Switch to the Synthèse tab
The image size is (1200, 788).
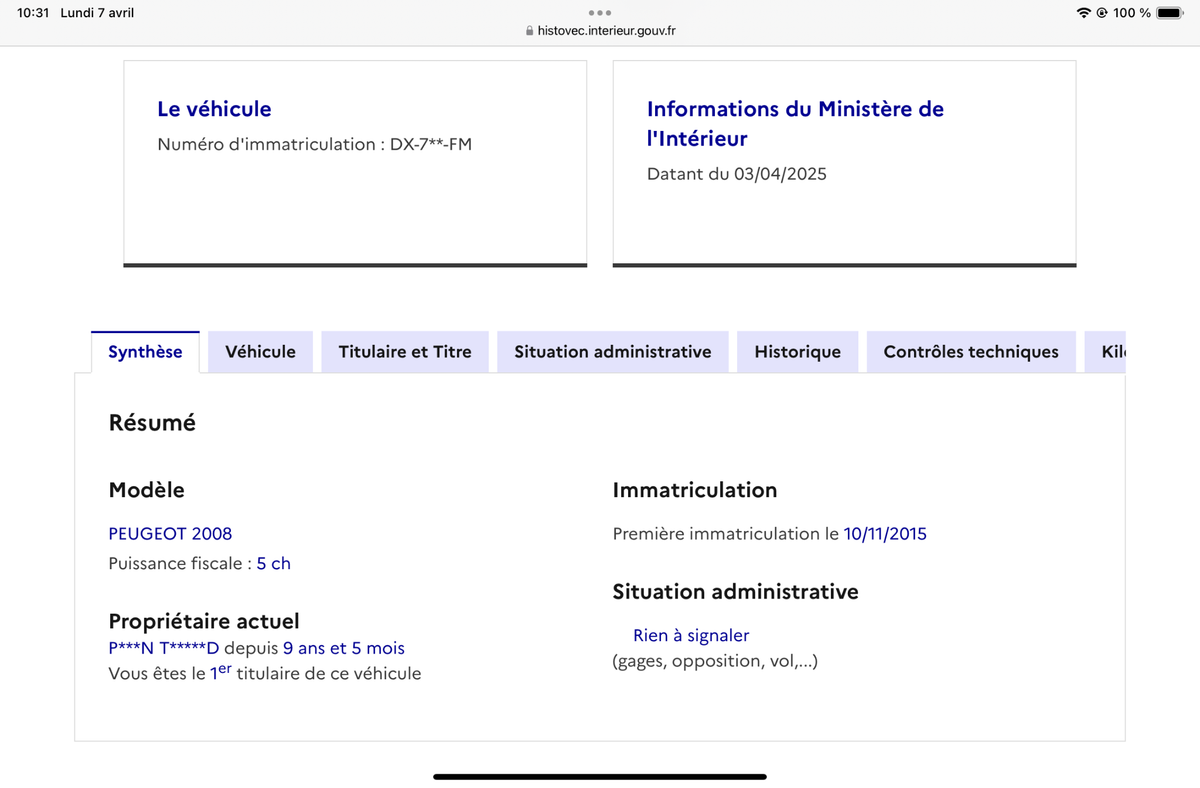145,352
